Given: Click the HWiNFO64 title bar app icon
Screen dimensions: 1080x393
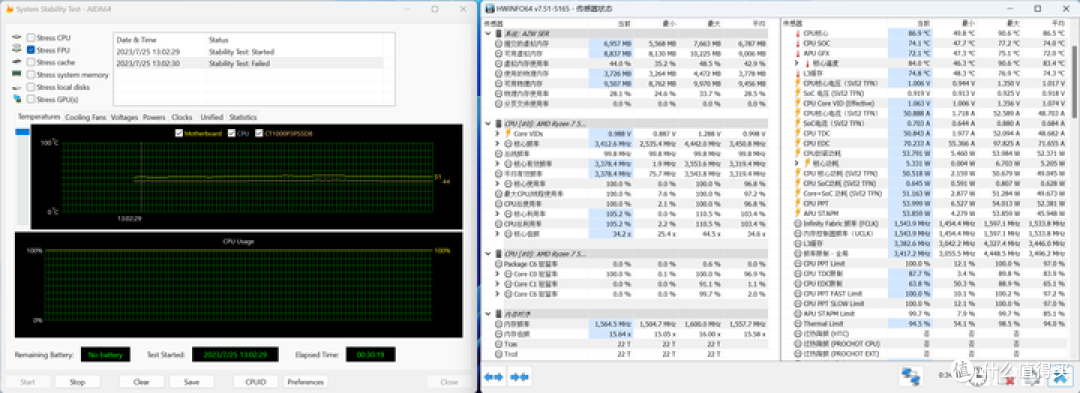Looking at the screenshot, I should 490,9.
